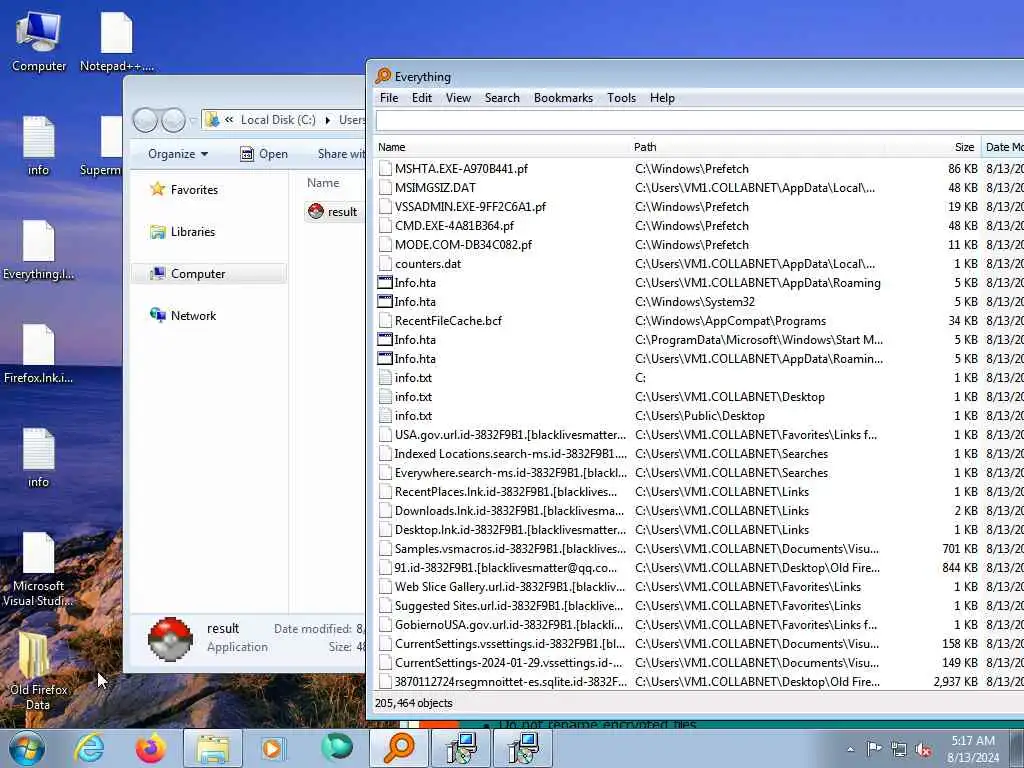Select RecentFileCache.bcf in results
Image resolution: width=1024 pixels, height=768 pixels.
(x=448, y=321)
